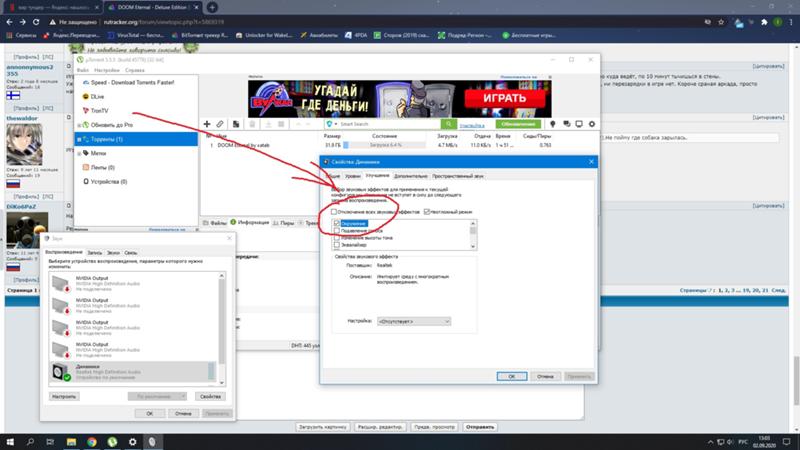Click playback devices list scroll down arrow
The height and width of the screenshot is (450, 800).
[221, 383]
